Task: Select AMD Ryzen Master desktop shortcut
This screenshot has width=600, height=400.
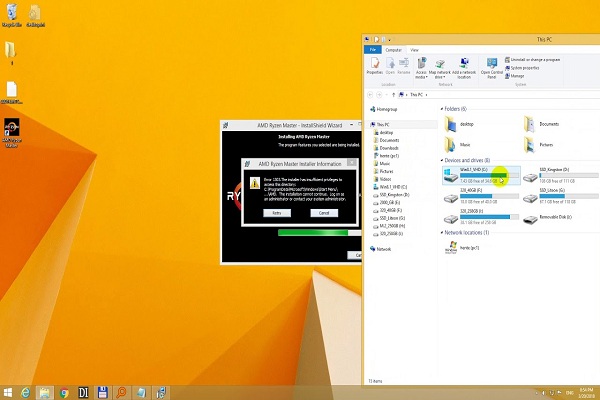Action: (12, 132)
